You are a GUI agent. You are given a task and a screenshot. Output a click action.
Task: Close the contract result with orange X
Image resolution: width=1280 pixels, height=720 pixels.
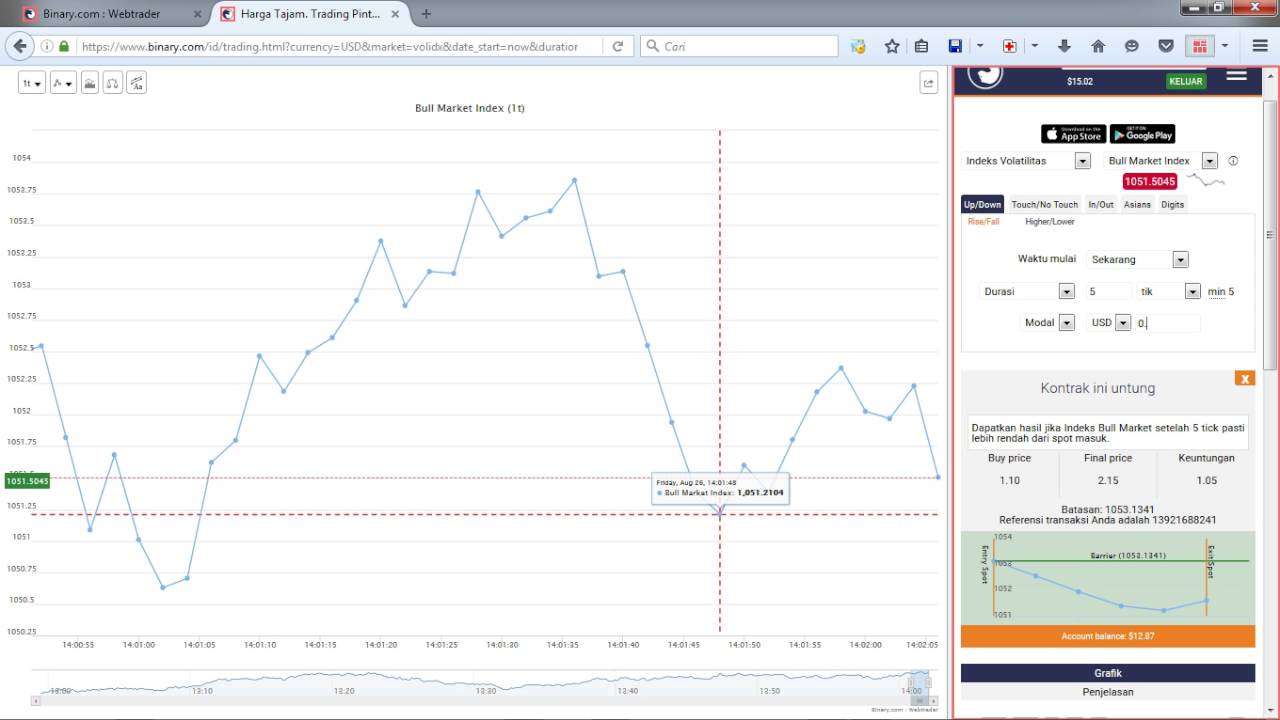[x=1244, y=378]
